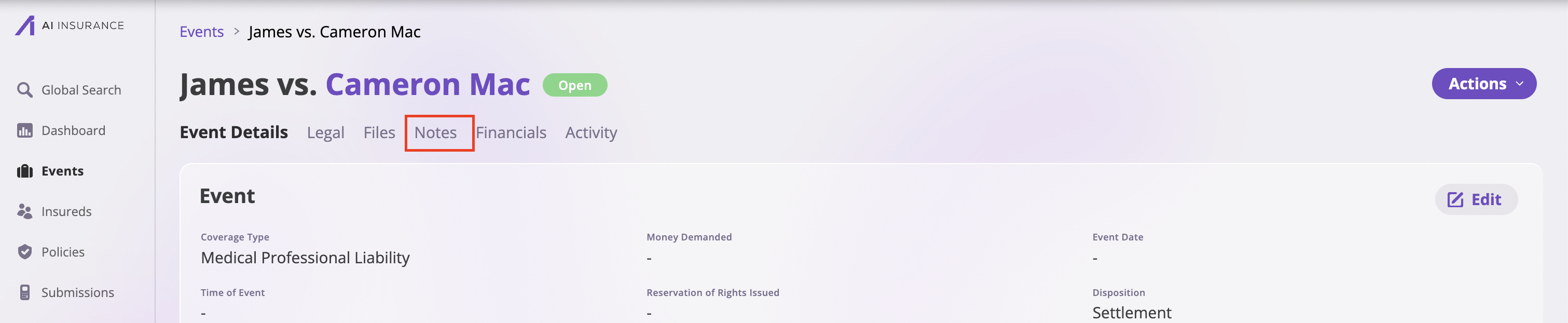
Task: Click the Dashboard chart icon
Action: (25, 130)
